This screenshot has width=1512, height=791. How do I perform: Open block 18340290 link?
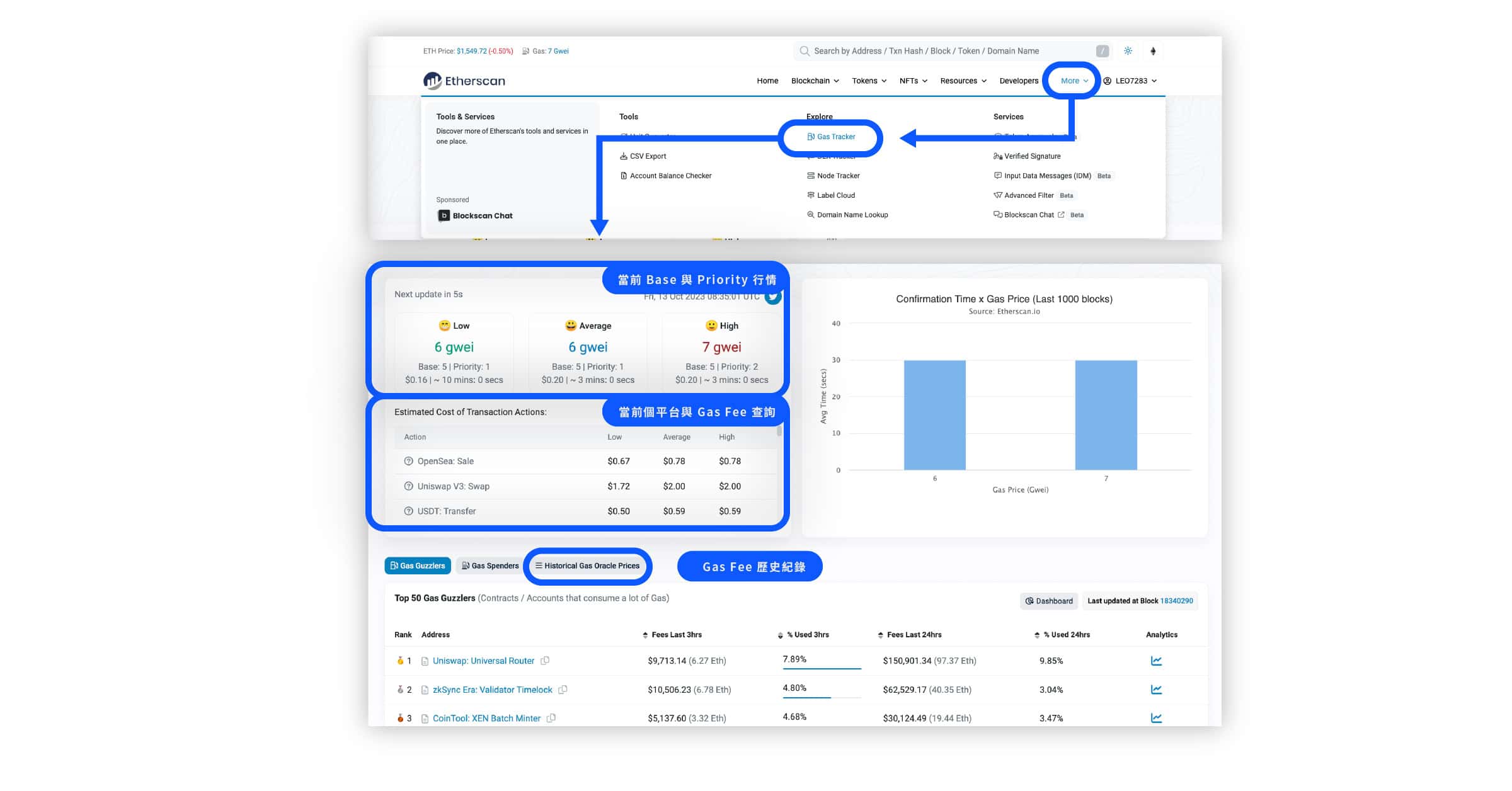(1176, 601)
